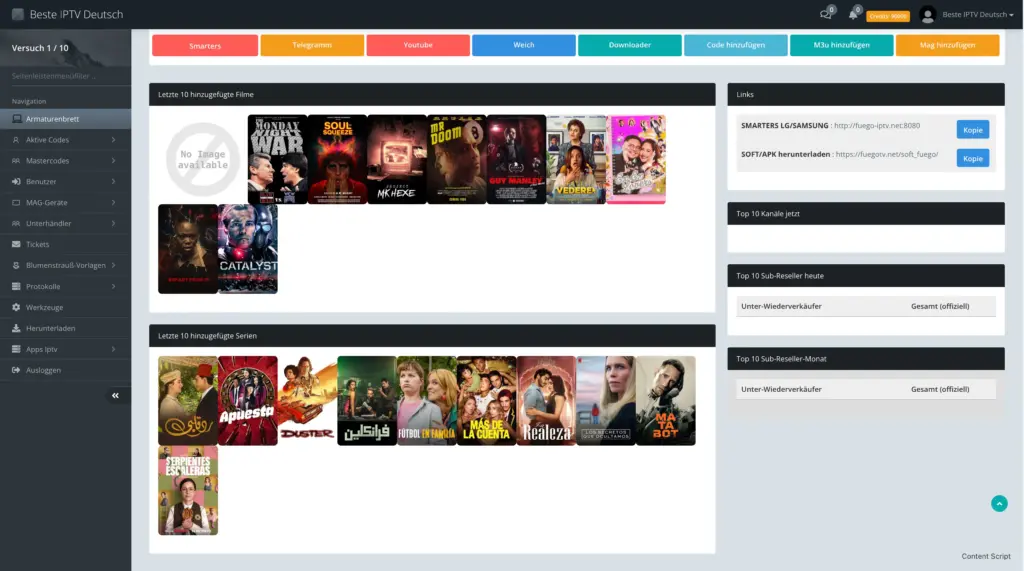Open the Tickets menu item
The width and height of the screenshot is (1024, 571).
pyautogui.click(x=65, y=244)
